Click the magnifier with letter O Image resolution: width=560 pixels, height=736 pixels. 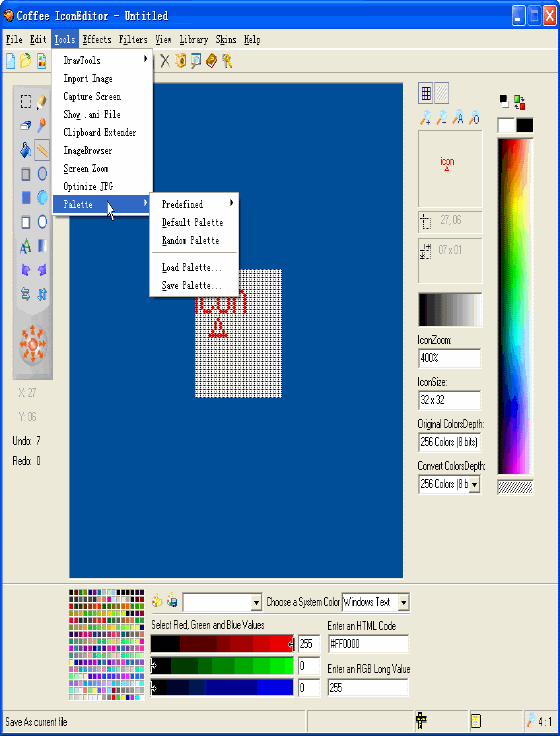474,117
